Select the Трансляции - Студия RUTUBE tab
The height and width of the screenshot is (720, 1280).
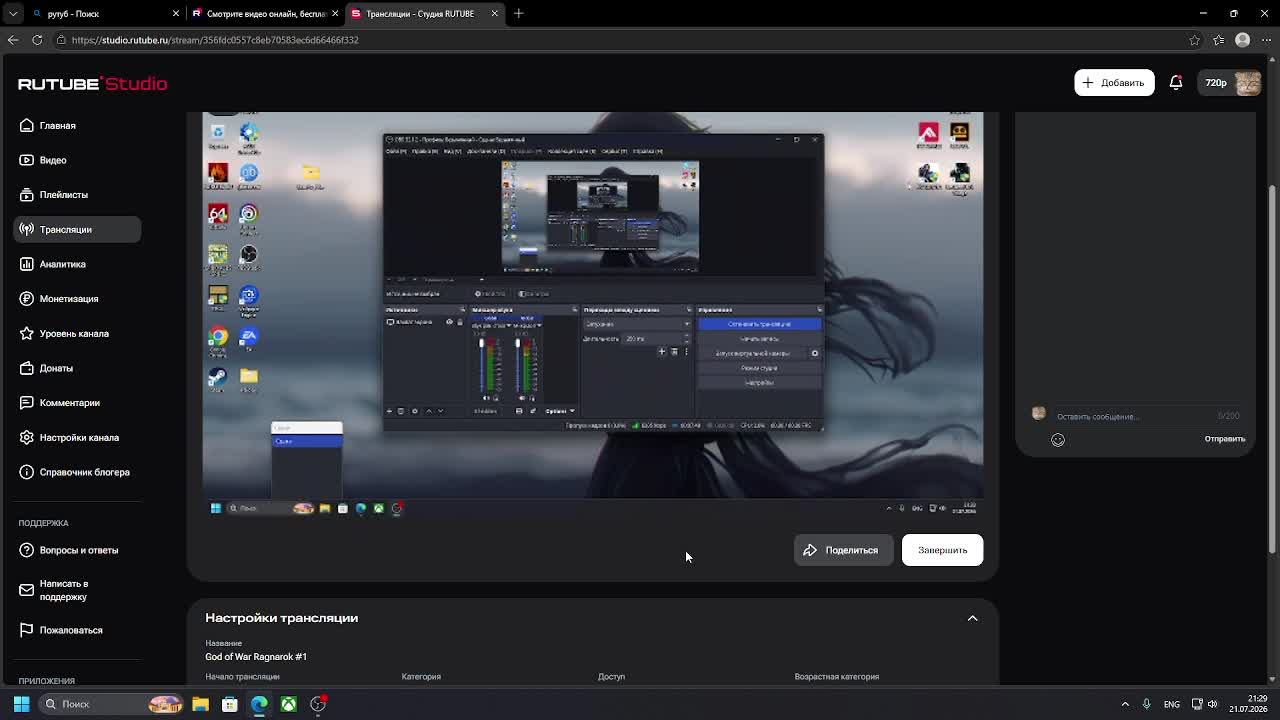pos(424,14)
